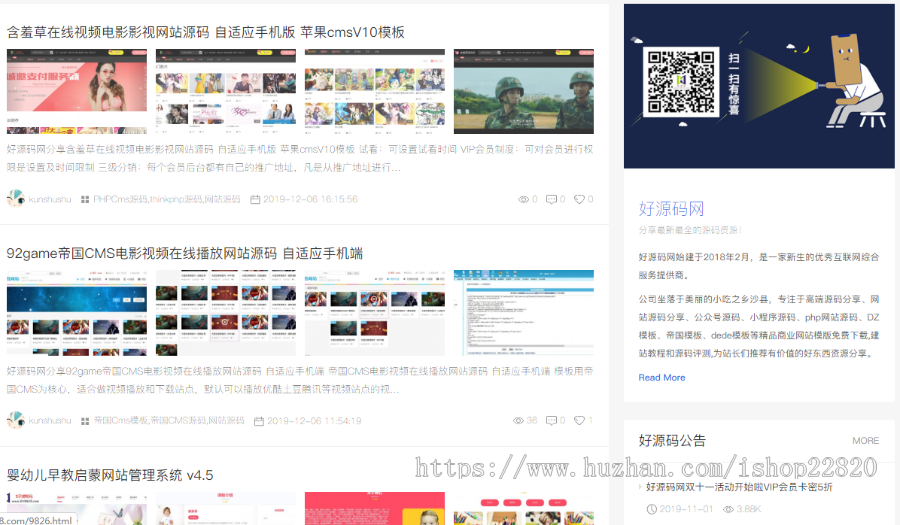Click the 36 view count on 92game post
This screenshot has width=900, height=525.
(x=532, y=421)
